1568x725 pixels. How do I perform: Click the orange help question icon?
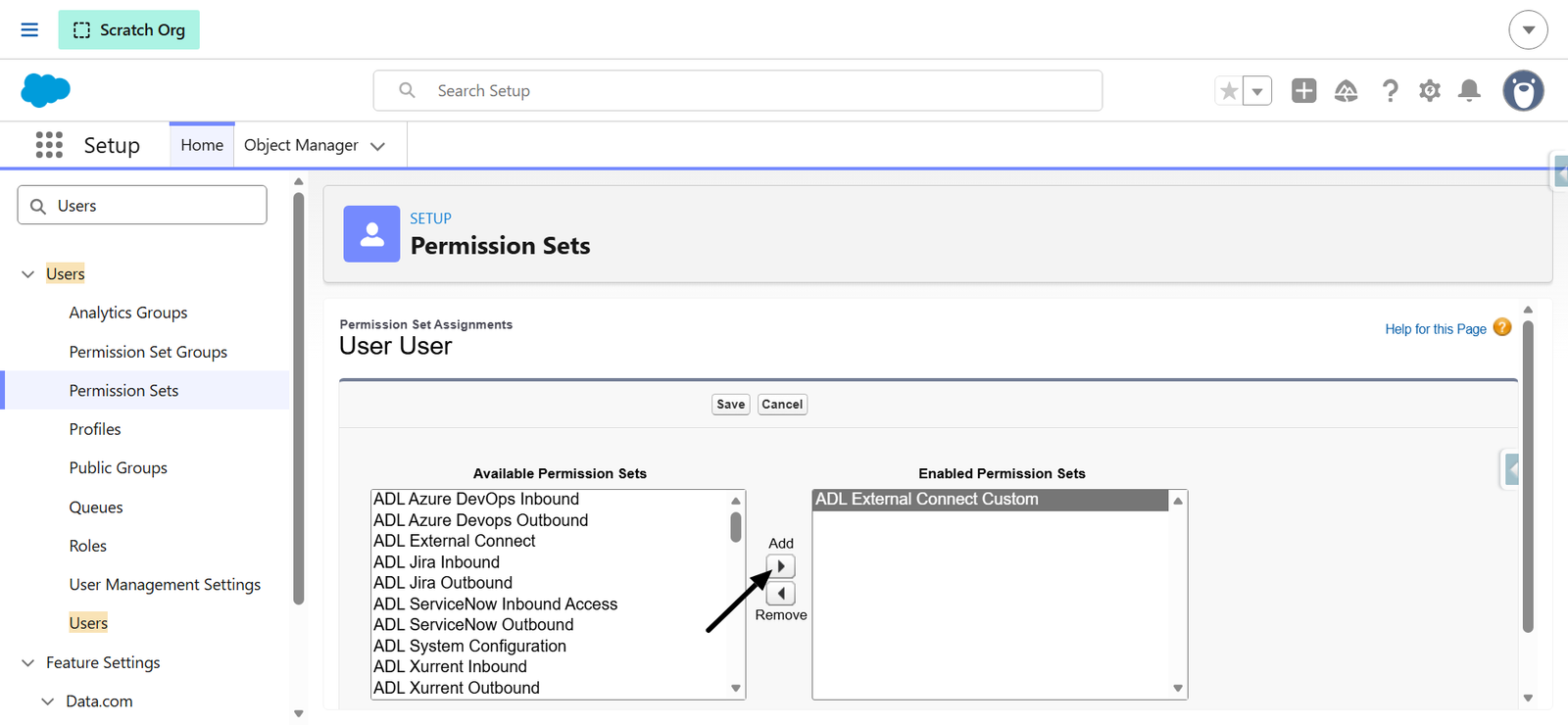click(1502, 327)
